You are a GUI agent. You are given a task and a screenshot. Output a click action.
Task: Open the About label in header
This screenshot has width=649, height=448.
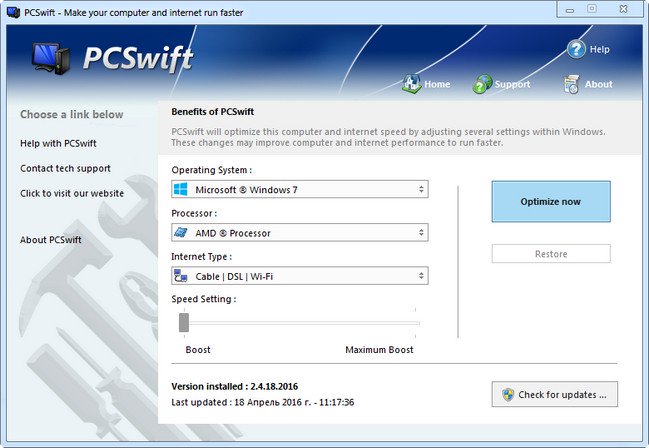click(x=599, y=84)
